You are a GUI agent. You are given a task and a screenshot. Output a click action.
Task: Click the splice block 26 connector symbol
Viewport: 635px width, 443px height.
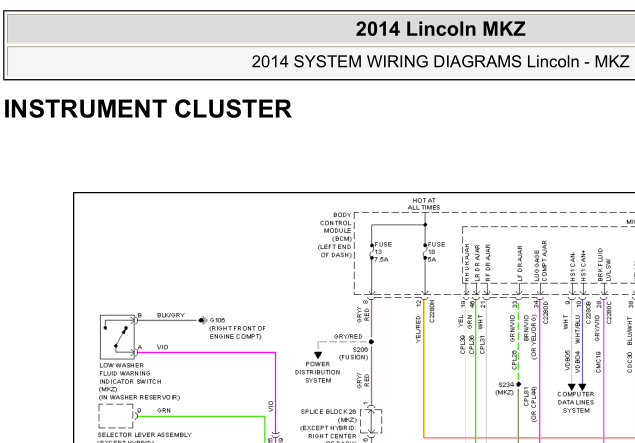tap(371, 422)
